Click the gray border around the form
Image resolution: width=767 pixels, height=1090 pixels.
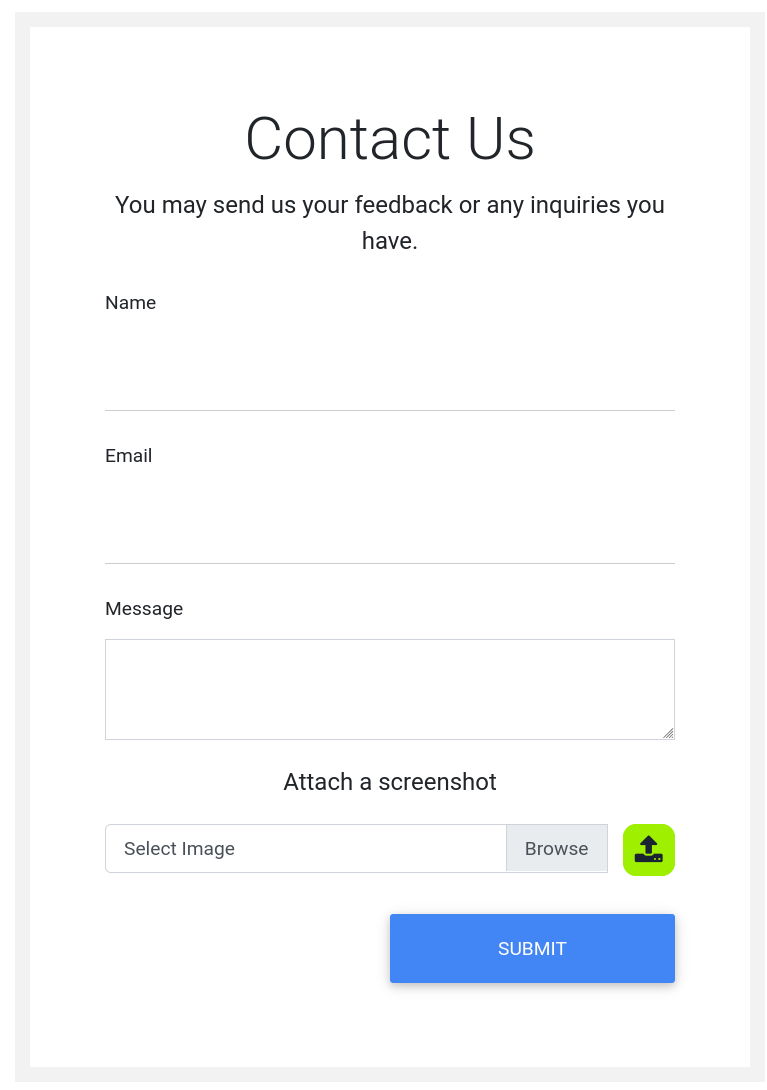click(x=22, y=545)
